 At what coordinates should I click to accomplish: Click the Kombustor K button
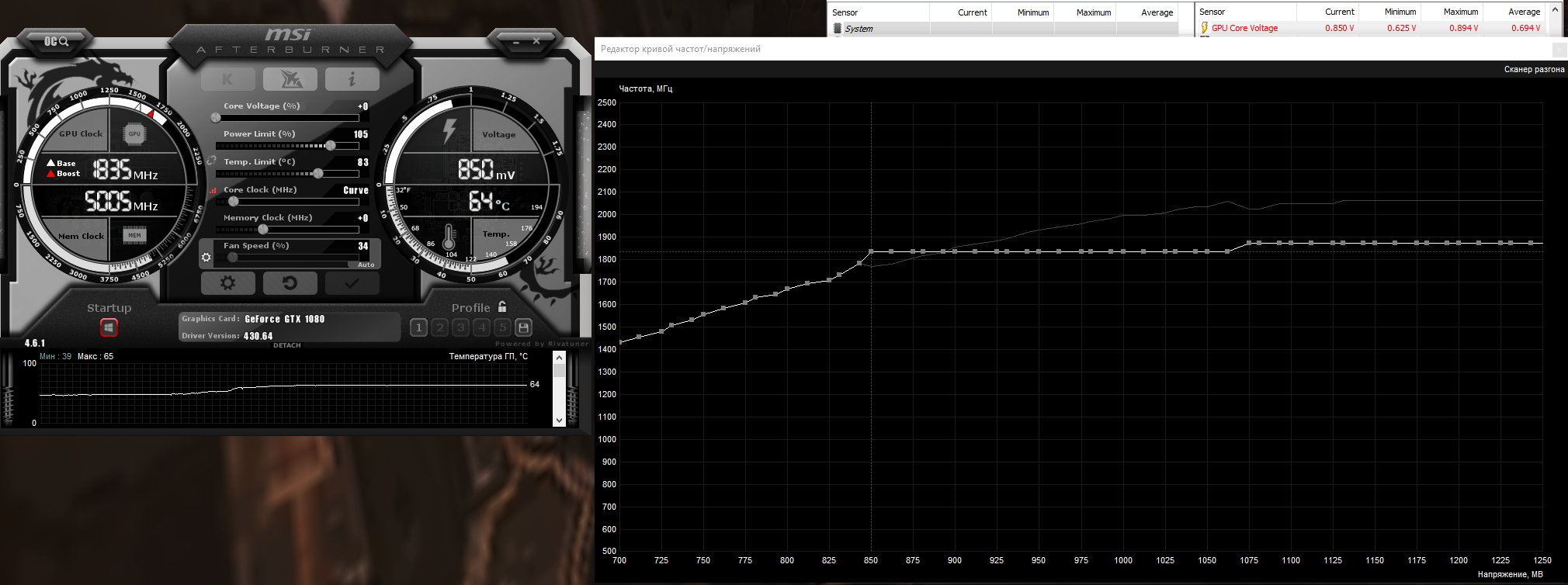pos(227,79)
